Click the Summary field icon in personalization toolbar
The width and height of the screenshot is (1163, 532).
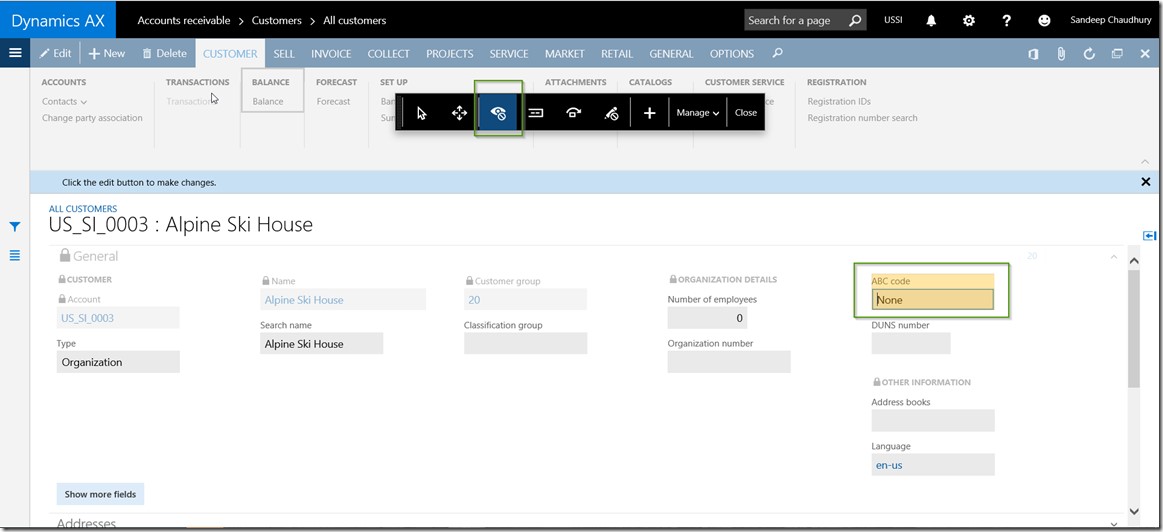pos(536,113)
